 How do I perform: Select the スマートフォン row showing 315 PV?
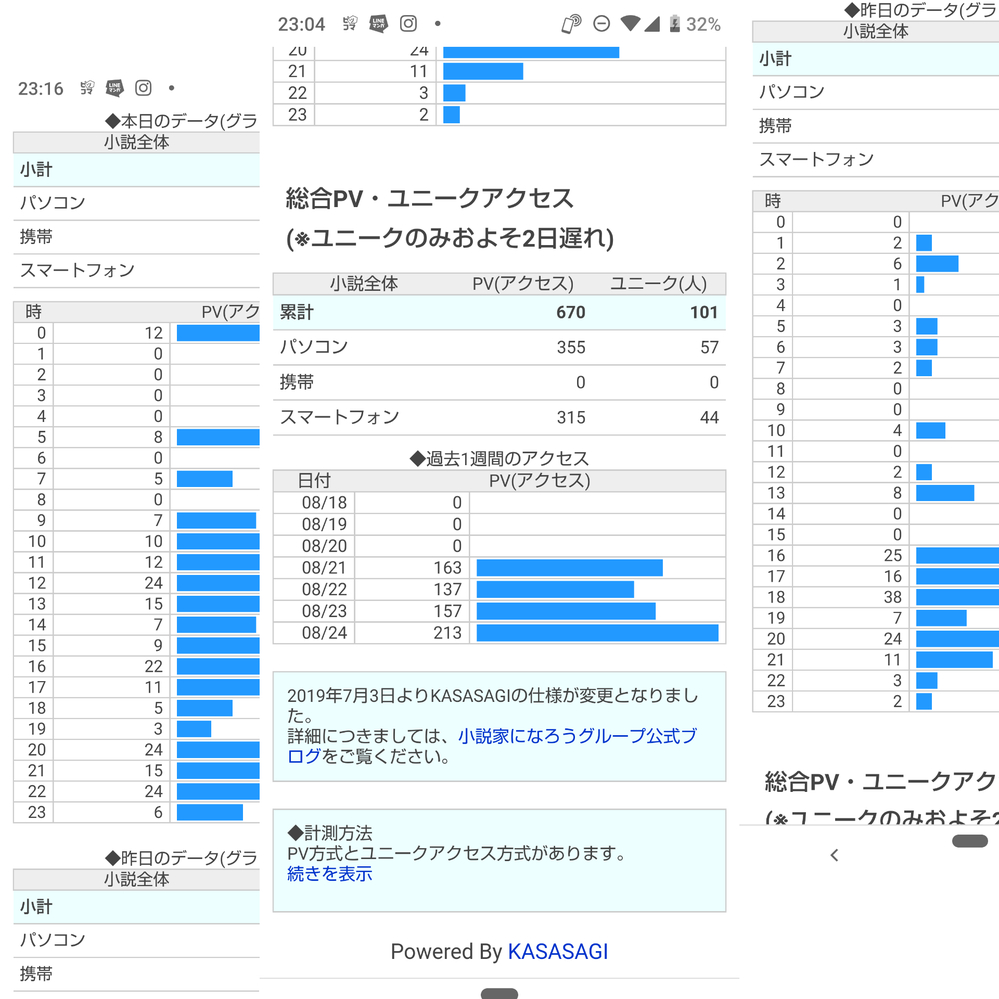[499, 417]
